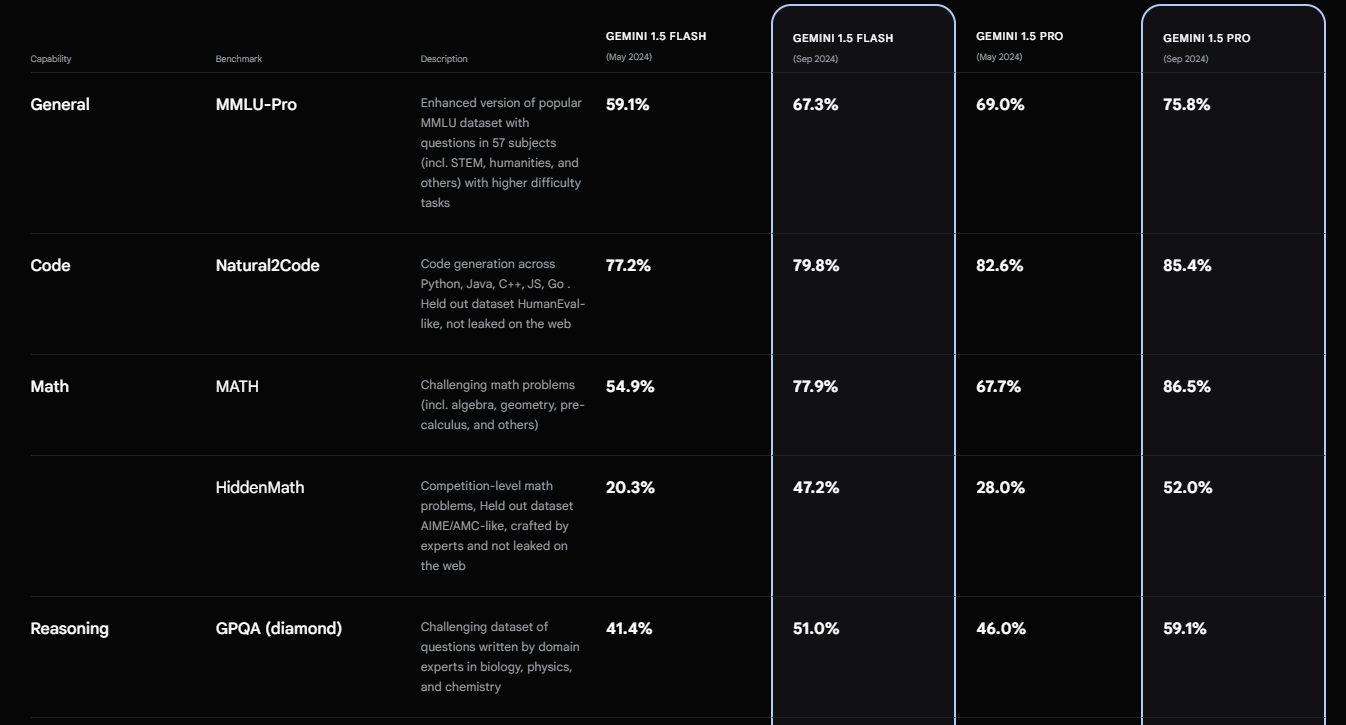The width and height of the screenshot is (1346, 725).
Task: Select the Gemini 1.5 Flash May 2024 header
Action: (655, 37)
